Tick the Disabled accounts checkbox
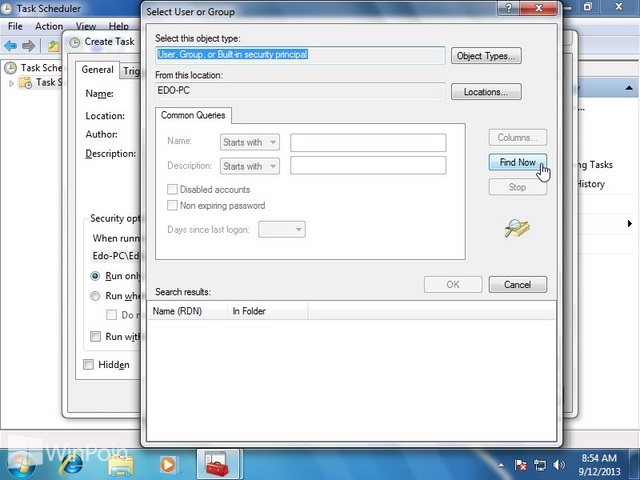The width and height of the screenshot is (640, 480). tap(172, 189)
